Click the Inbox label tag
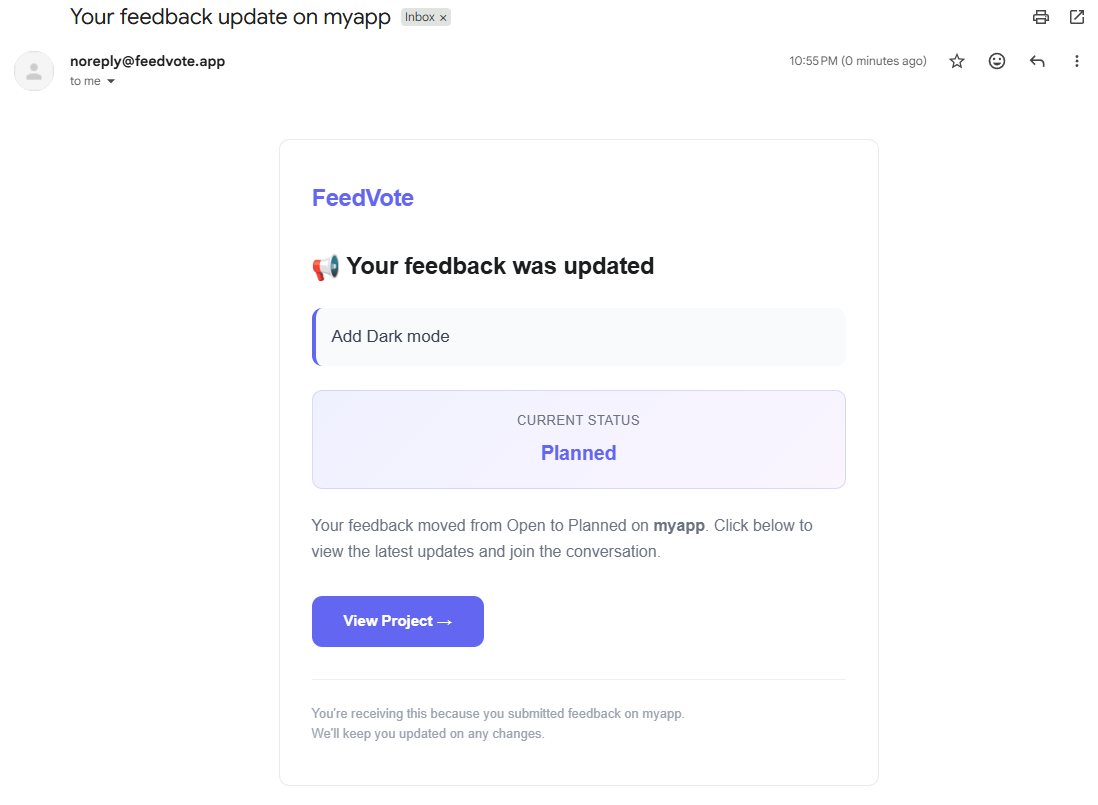This screenshot has height=805, width=1098. 420,18
